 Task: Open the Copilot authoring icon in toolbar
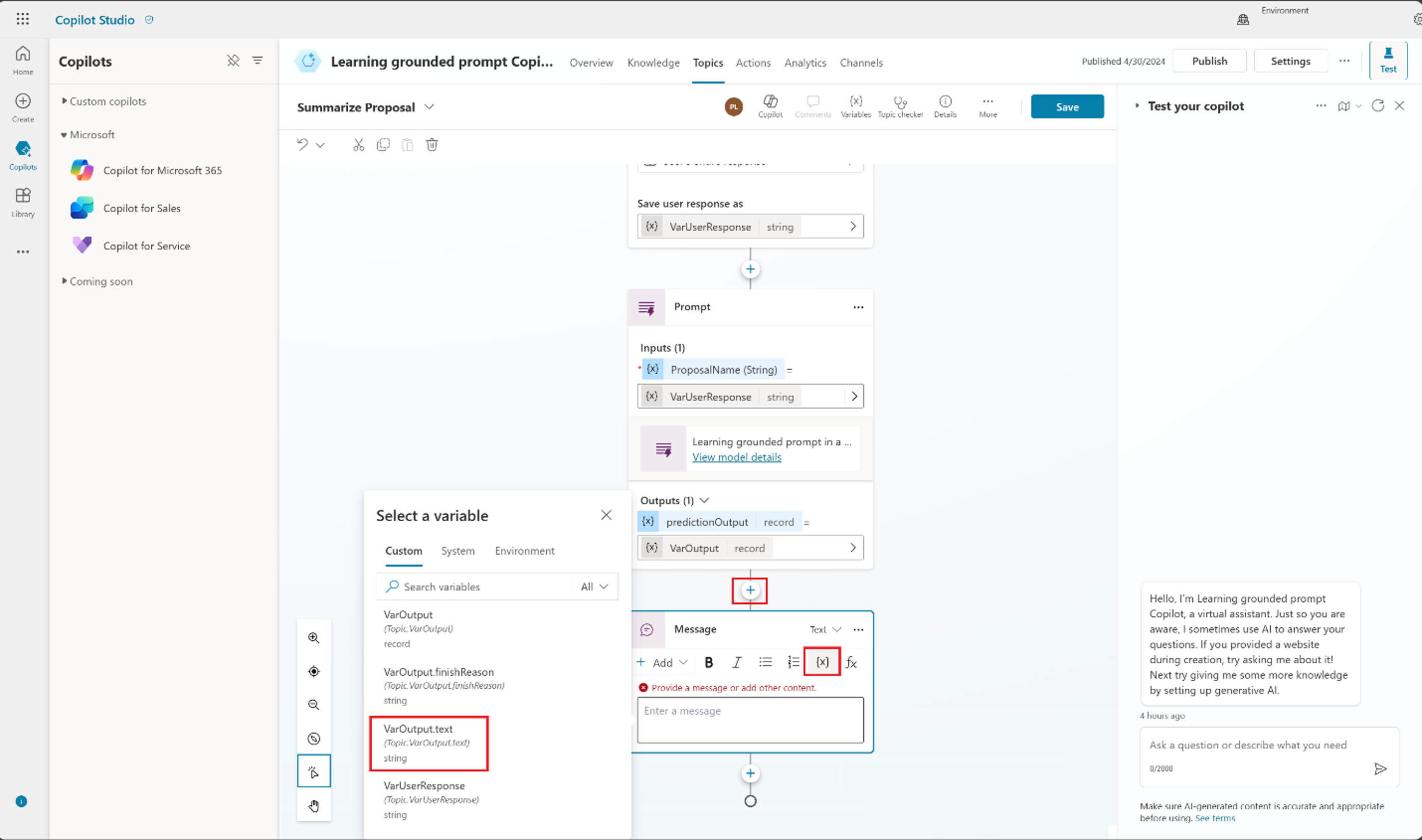770,106
